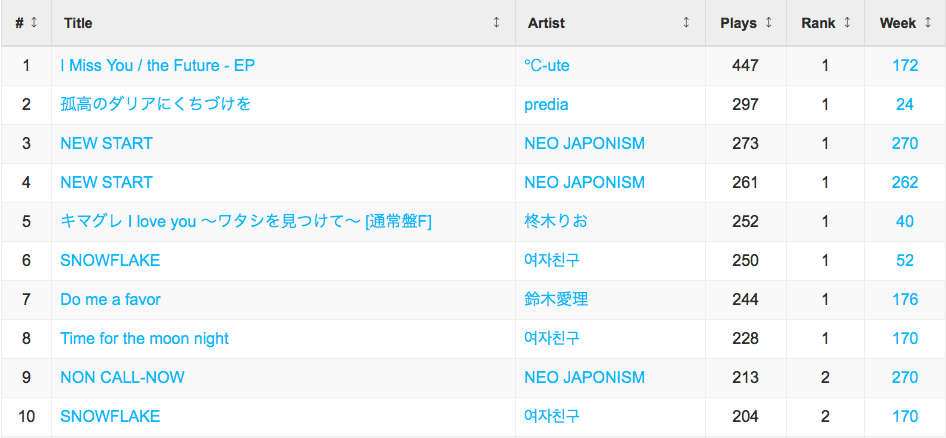The image size is (946, 438).
Task: Sort by the # column arrows
Action: click(x=34, y=23)
